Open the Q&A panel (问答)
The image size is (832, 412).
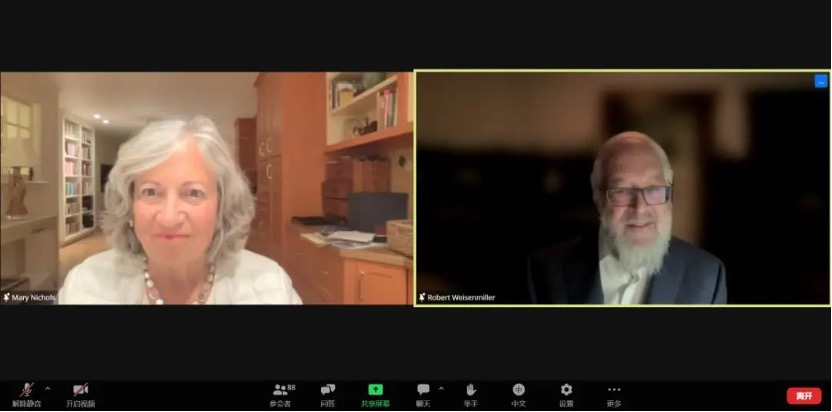(328, 391)
